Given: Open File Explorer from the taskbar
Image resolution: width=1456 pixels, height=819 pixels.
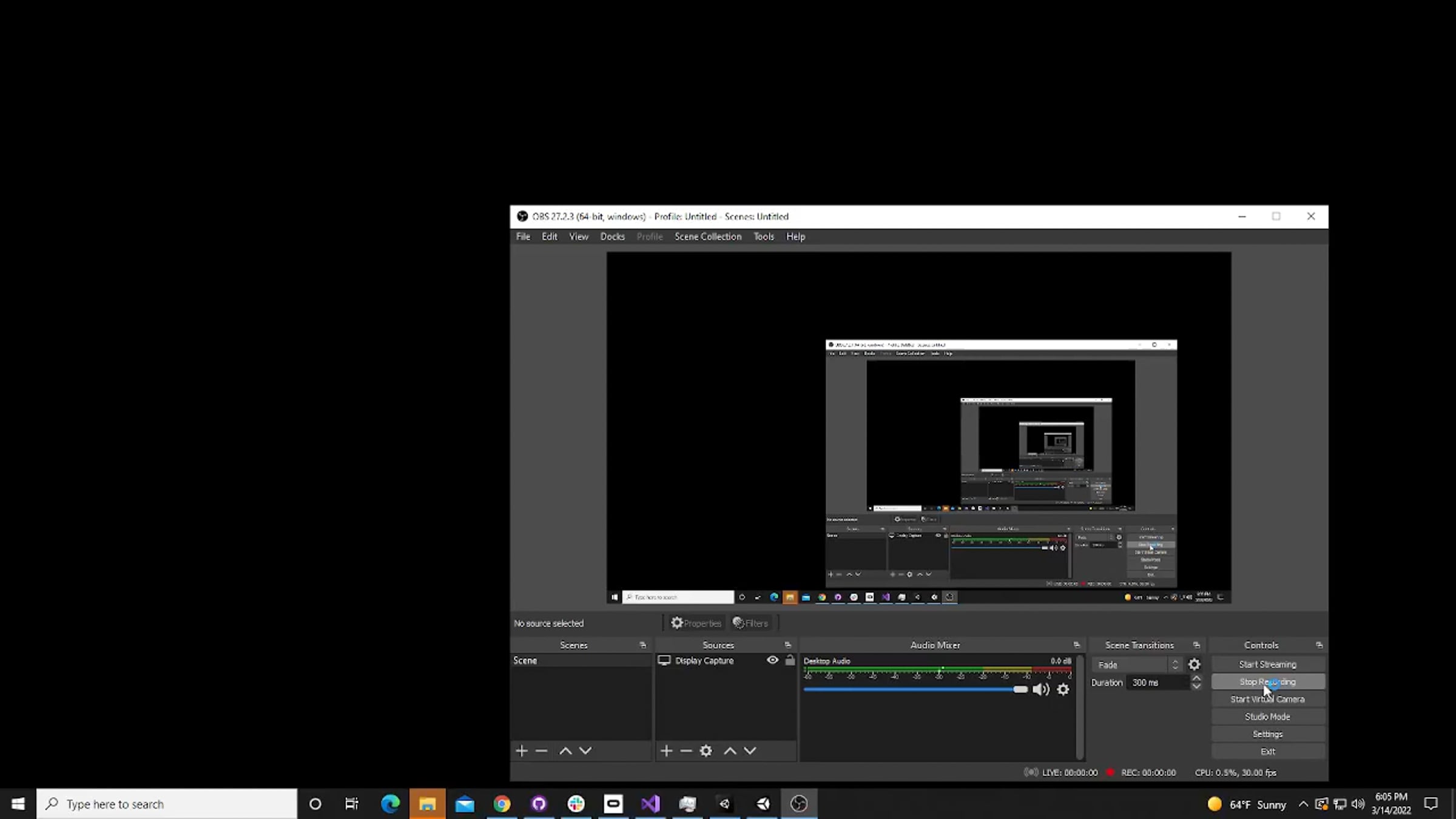Looking at the screenshot, I should point(428,804).
